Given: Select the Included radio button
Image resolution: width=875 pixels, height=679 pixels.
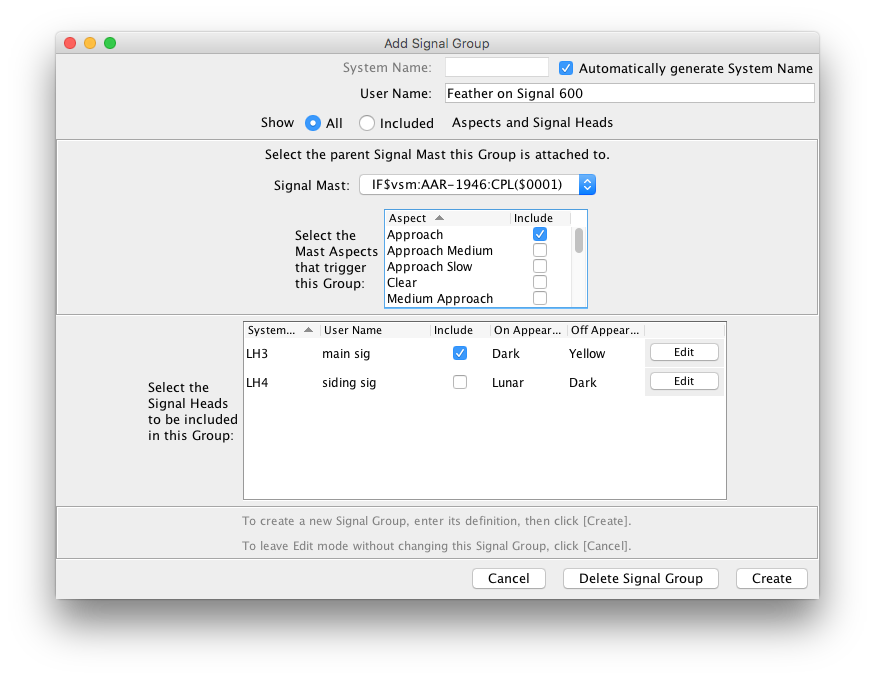Looking at the screenshot, I should coord(367,123).
